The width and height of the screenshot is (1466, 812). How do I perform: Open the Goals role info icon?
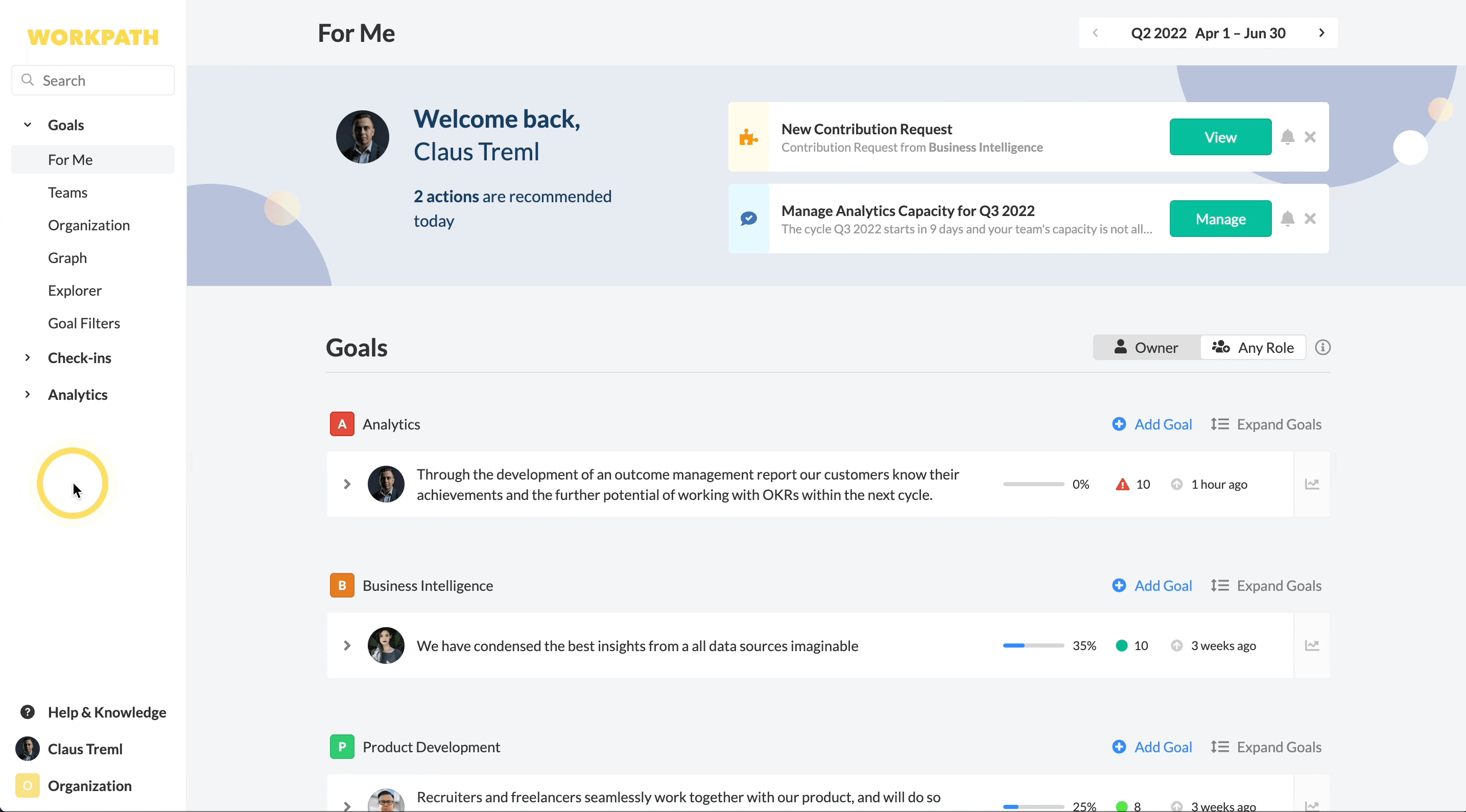[x=1322, y=347]
